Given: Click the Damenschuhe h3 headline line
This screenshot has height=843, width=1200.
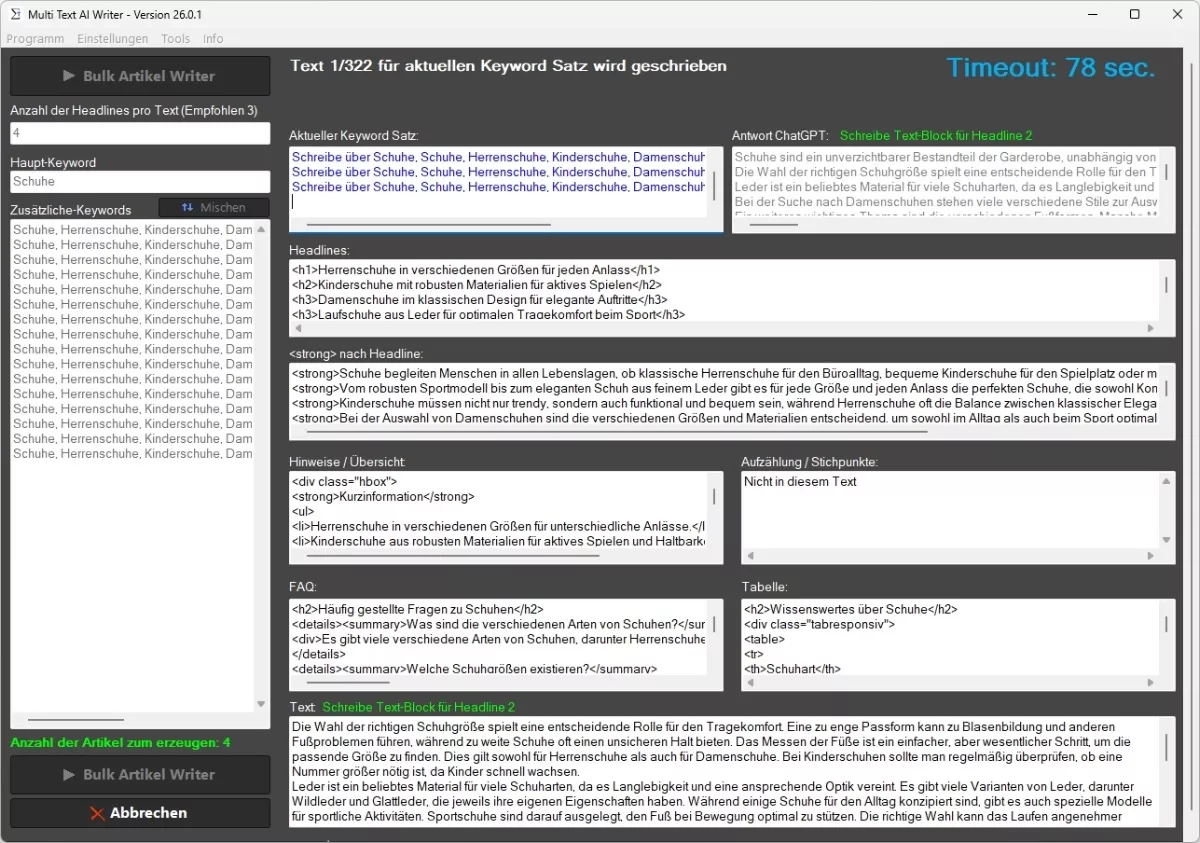Looking at the screenshot, I should tap(480, 300).
